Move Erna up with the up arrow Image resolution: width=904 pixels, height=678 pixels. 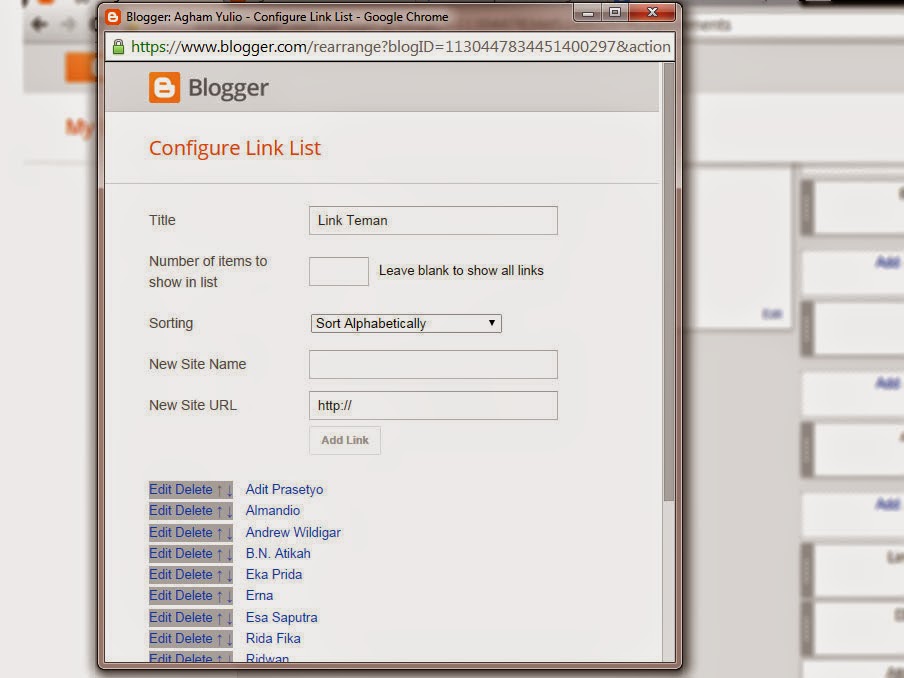click(x=219, y=596)
